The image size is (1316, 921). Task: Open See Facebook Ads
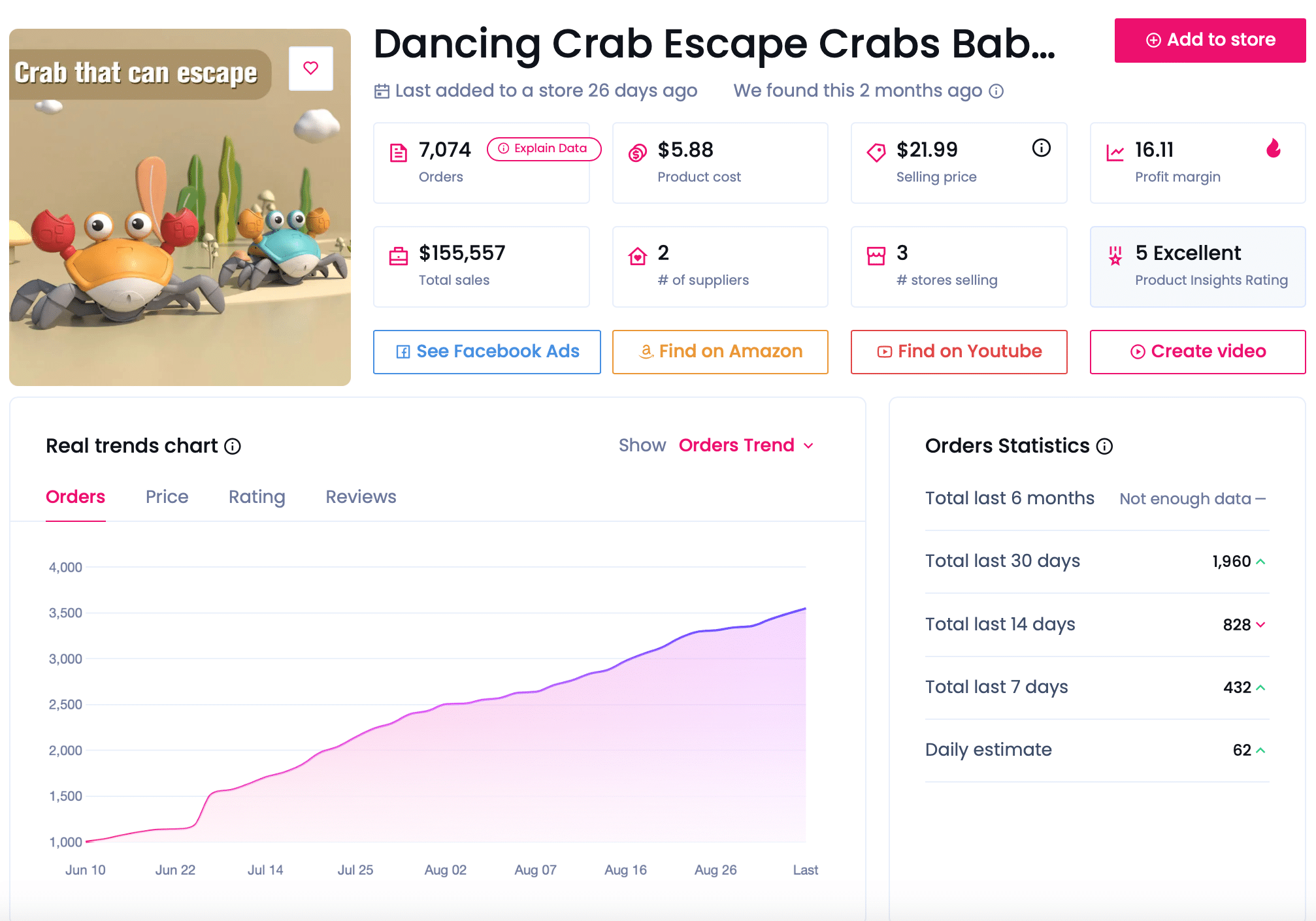click(487, 352)
